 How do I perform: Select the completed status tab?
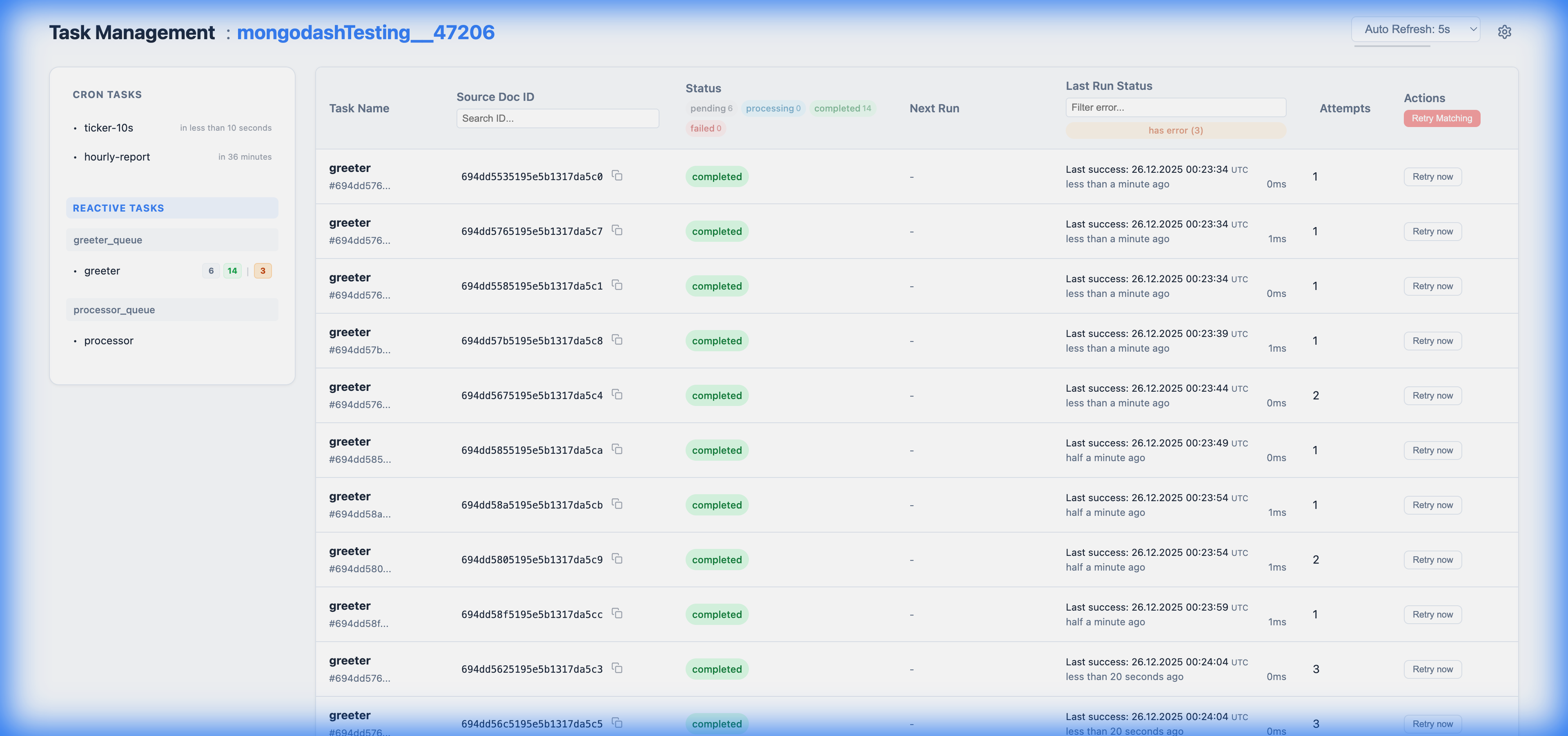(843, 108)
